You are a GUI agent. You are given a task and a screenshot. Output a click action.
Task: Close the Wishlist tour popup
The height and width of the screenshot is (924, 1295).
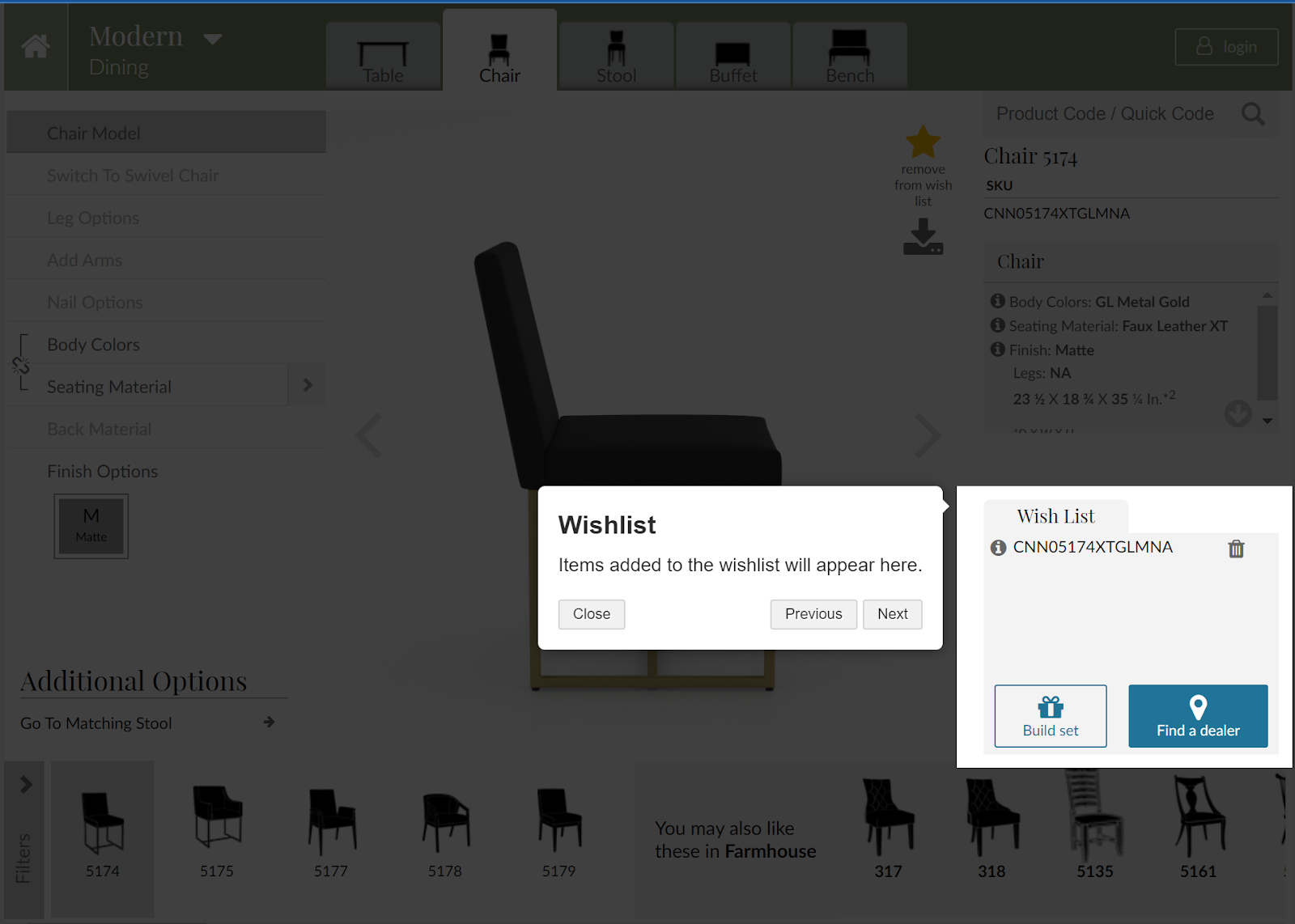(592, 614)
